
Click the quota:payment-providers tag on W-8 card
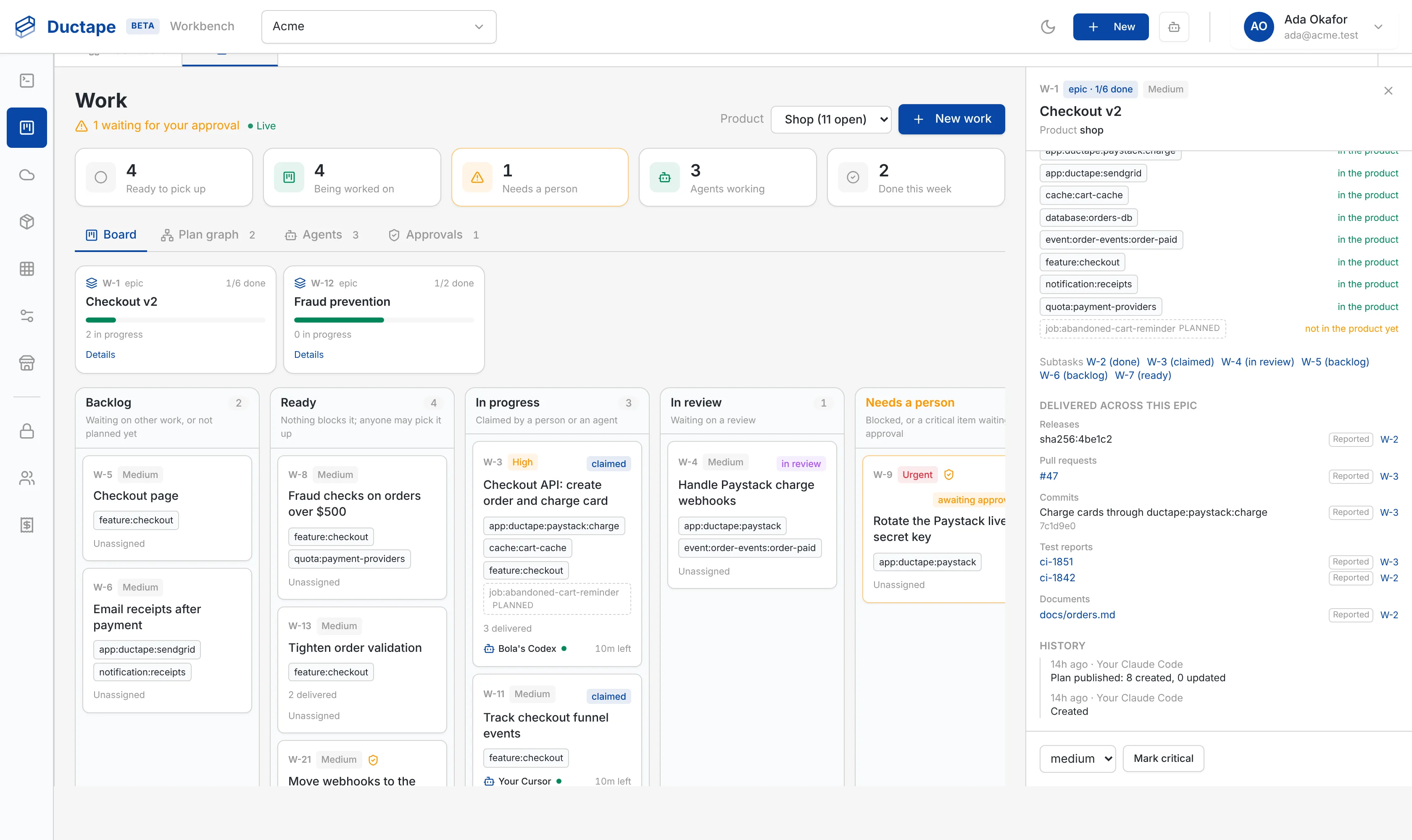coord(349,559)
